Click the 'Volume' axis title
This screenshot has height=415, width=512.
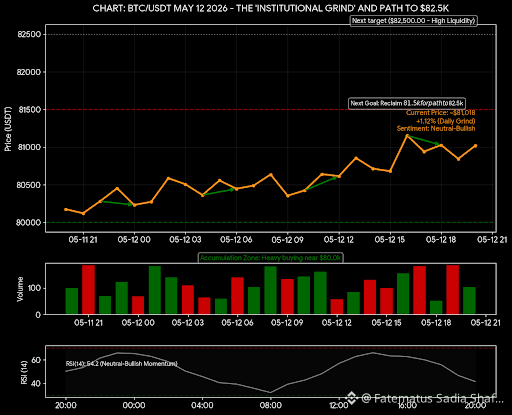(20, 289)
